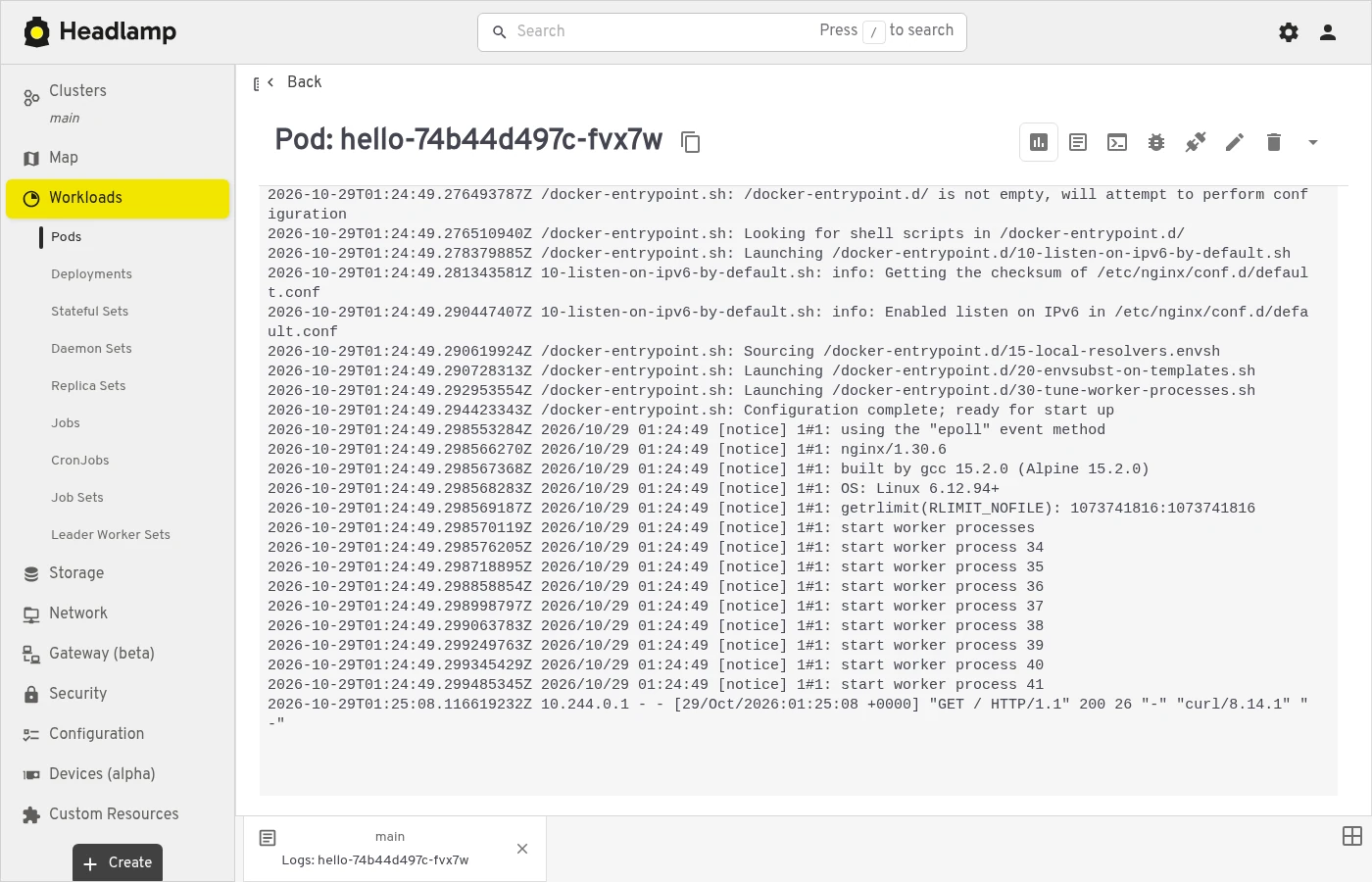Select Stateful Sets sidebar item
Screen dimensions: 1372x882
point(89,312)
